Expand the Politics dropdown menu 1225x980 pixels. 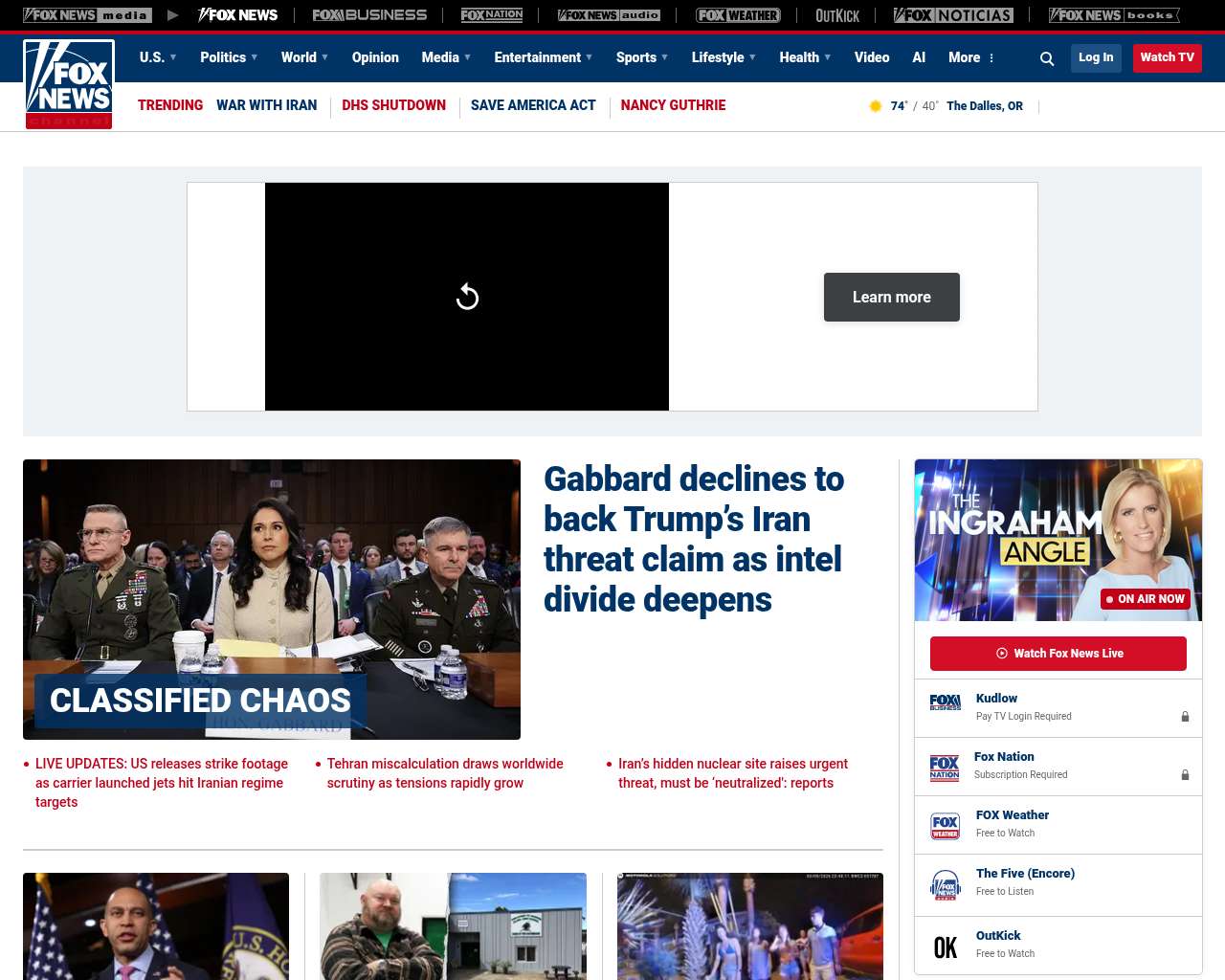click(x=229, y=57)
